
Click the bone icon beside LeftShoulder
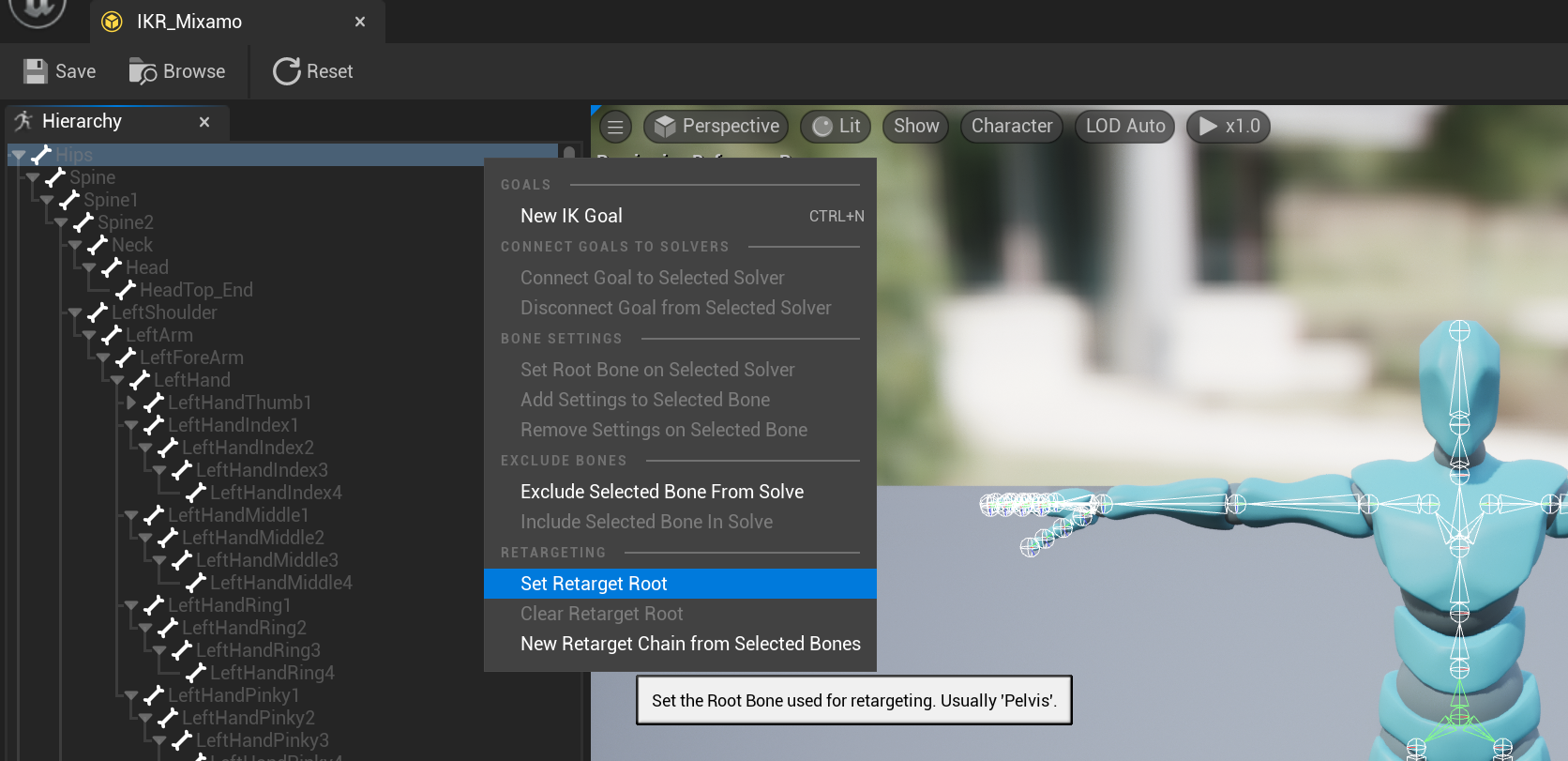[98, 312]
